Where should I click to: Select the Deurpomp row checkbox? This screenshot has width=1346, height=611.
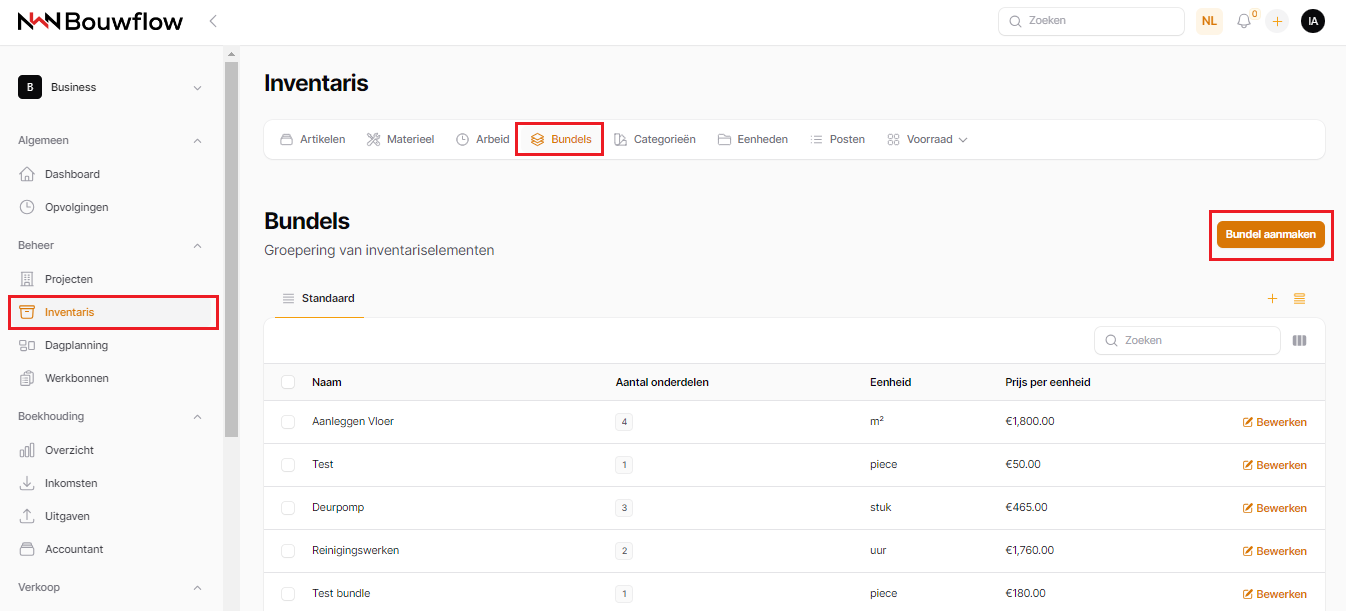click(x=288, y=508)
